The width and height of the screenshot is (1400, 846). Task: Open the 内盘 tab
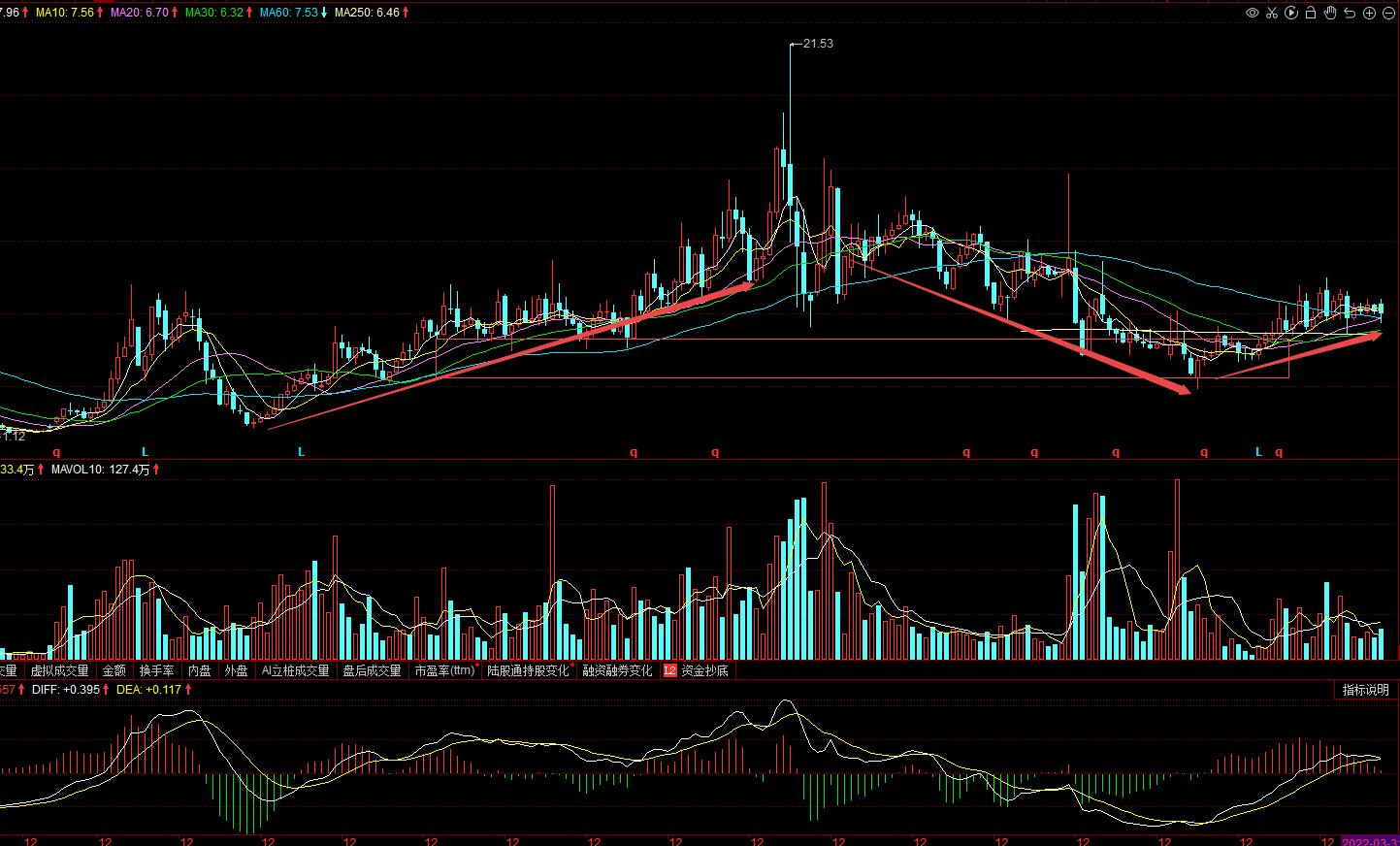tap(199, 670)
